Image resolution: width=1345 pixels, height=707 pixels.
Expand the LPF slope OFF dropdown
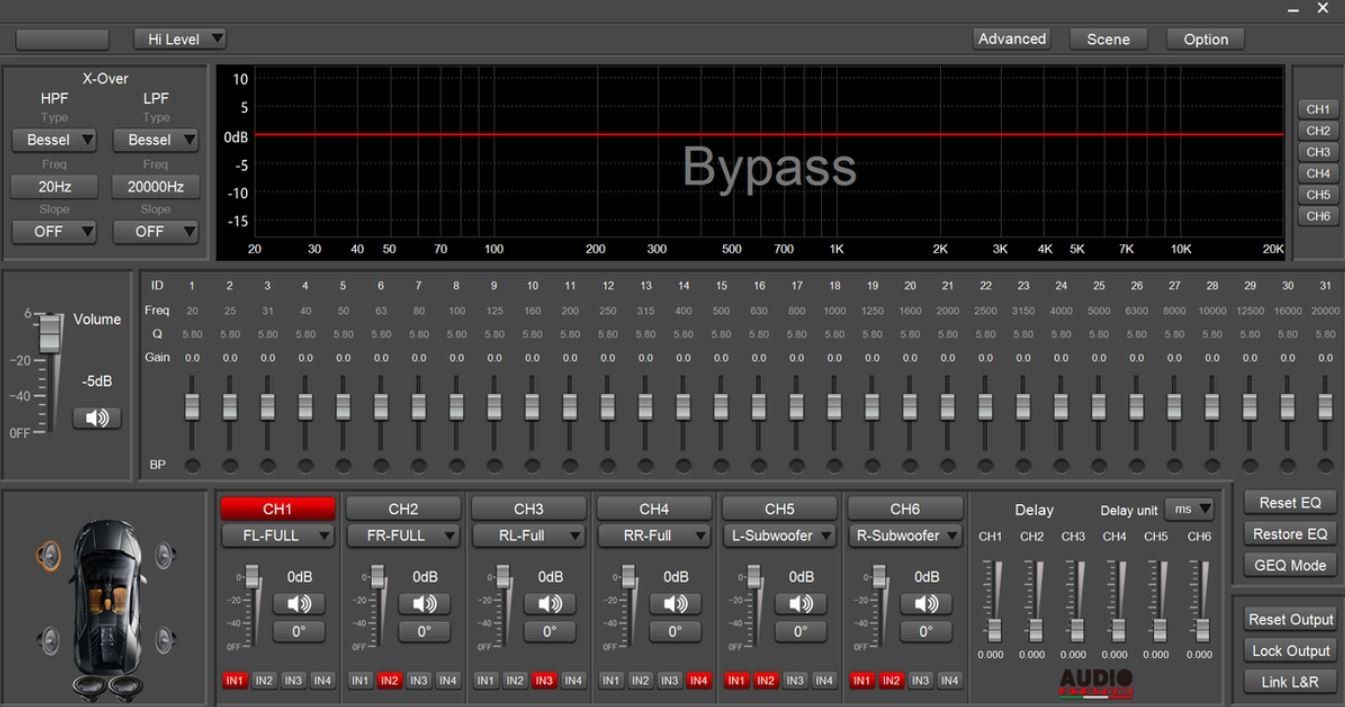(155, 232)
